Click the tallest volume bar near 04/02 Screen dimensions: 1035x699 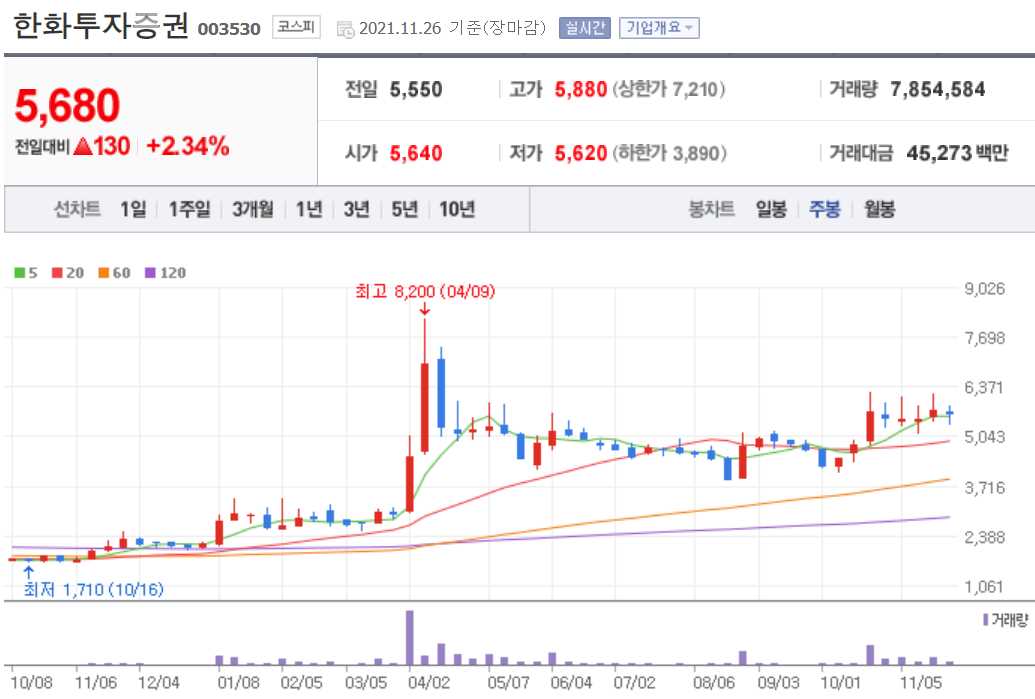tap(410, 638)
